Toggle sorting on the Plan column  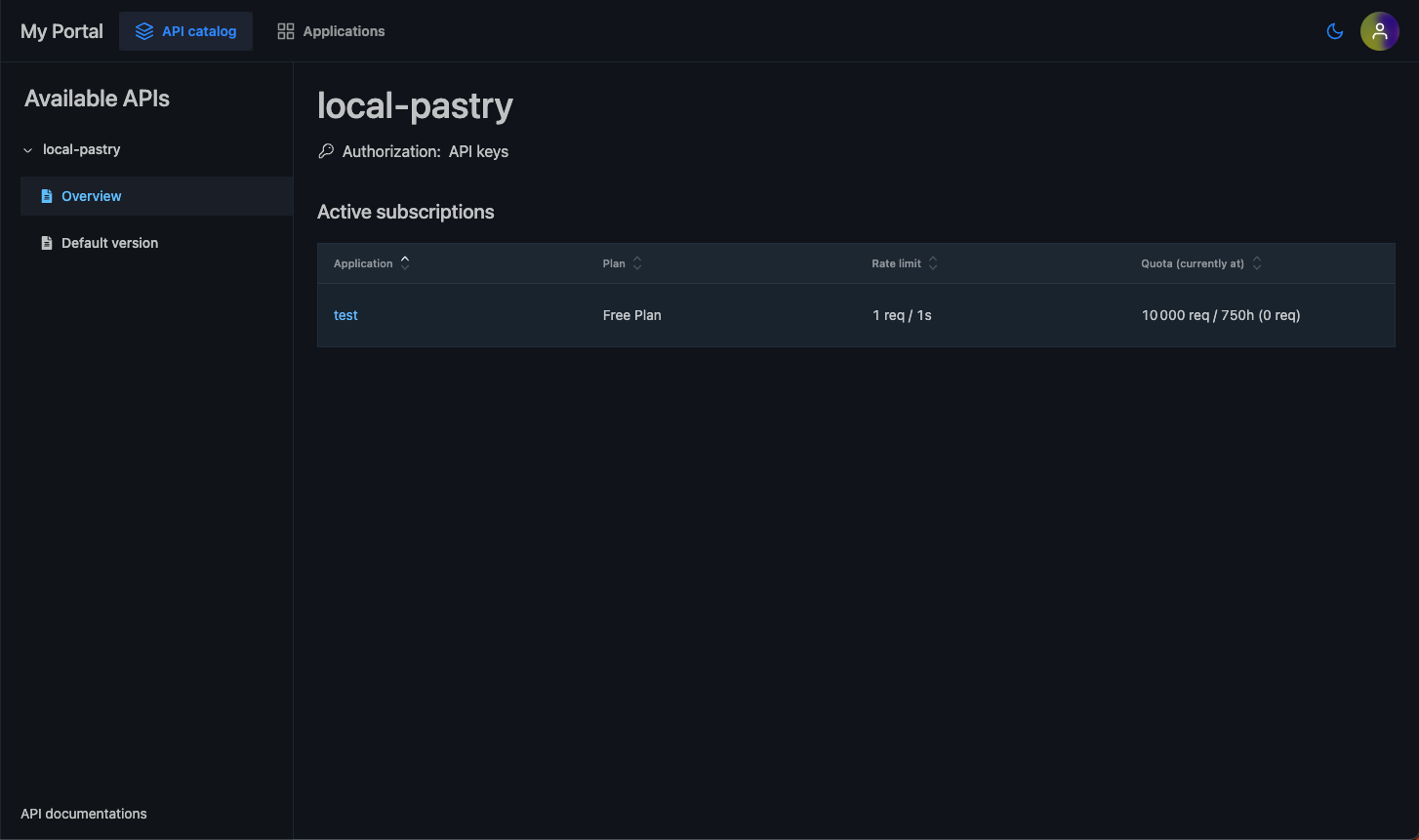click(x=636, y=262)
